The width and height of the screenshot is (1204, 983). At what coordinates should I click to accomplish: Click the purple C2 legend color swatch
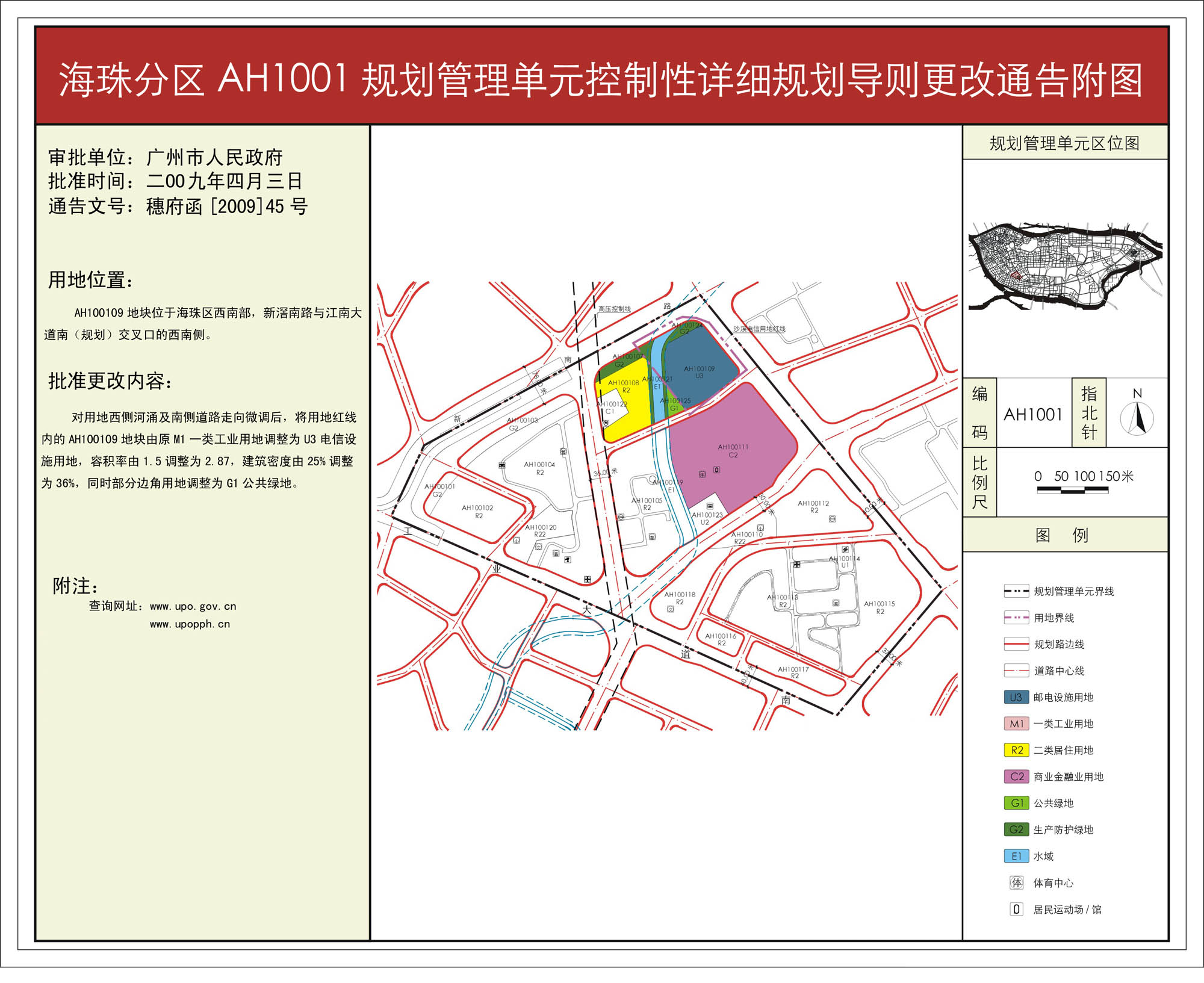pyautogui.click(x=1016, y=777)
